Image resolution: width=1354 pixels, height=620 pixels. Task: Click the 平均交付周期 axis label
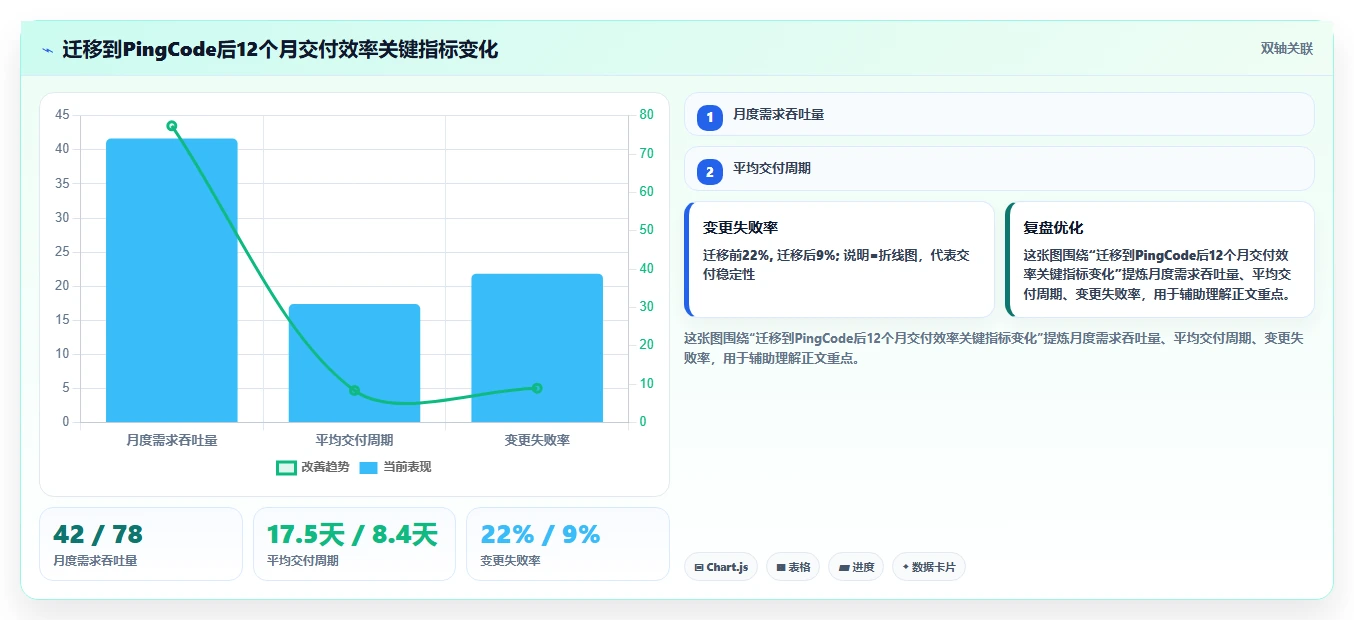pyautogui.click(x=354, y=440)
